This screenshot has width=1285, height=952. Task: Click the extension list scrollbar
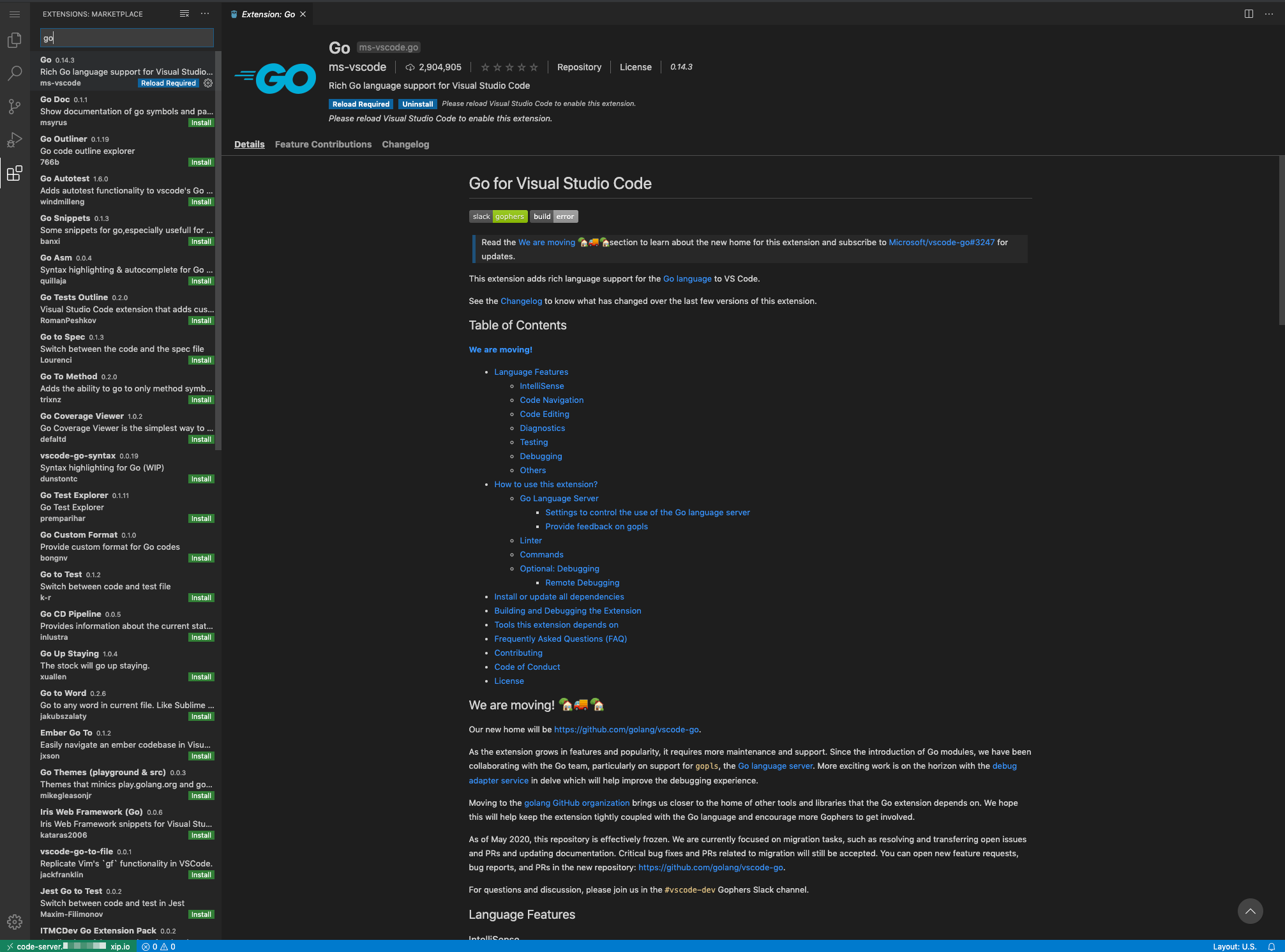(218, 250)
